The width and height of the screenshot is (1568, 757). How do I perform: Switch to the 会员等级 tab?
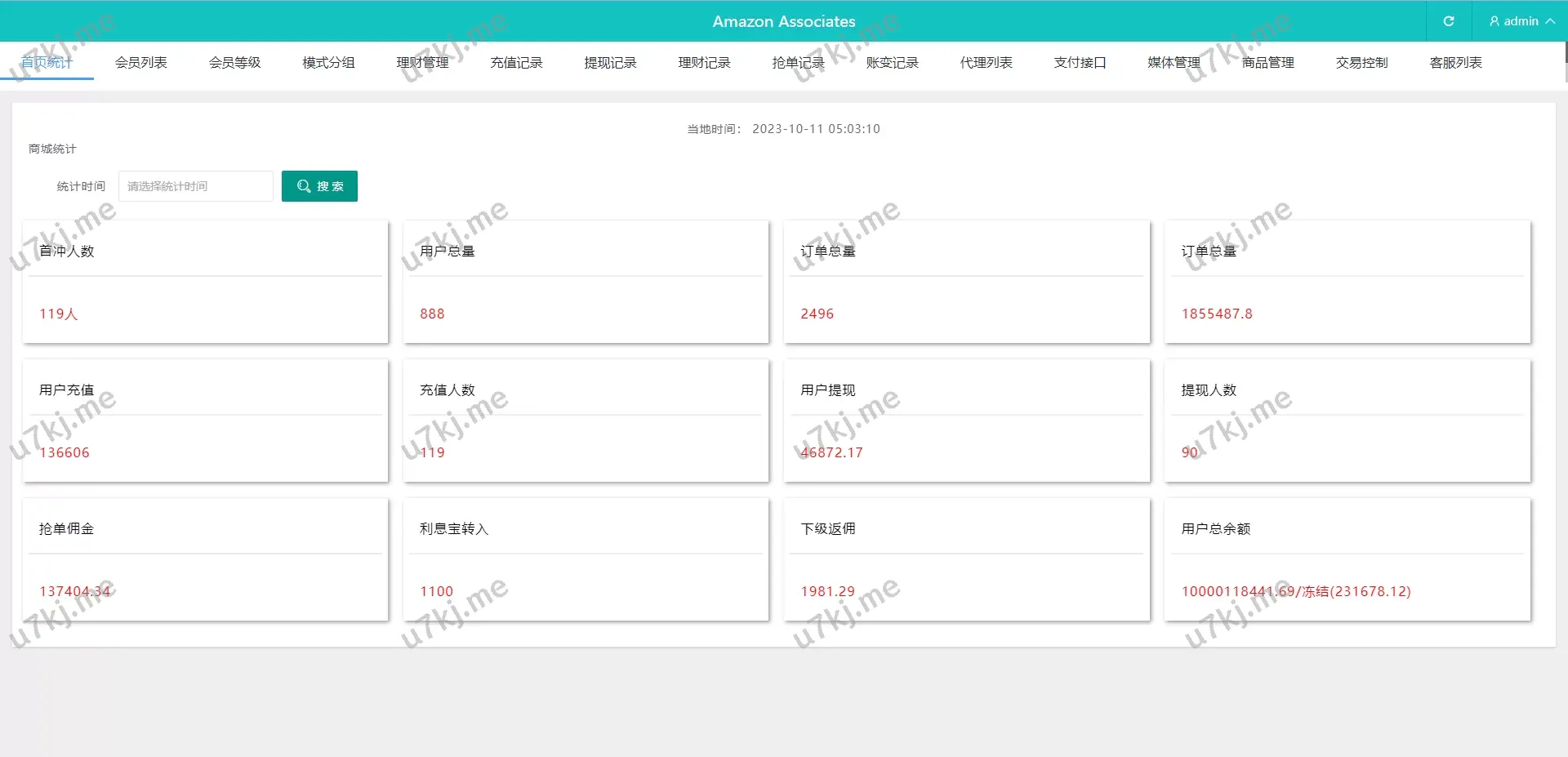(x=234, y=63)
